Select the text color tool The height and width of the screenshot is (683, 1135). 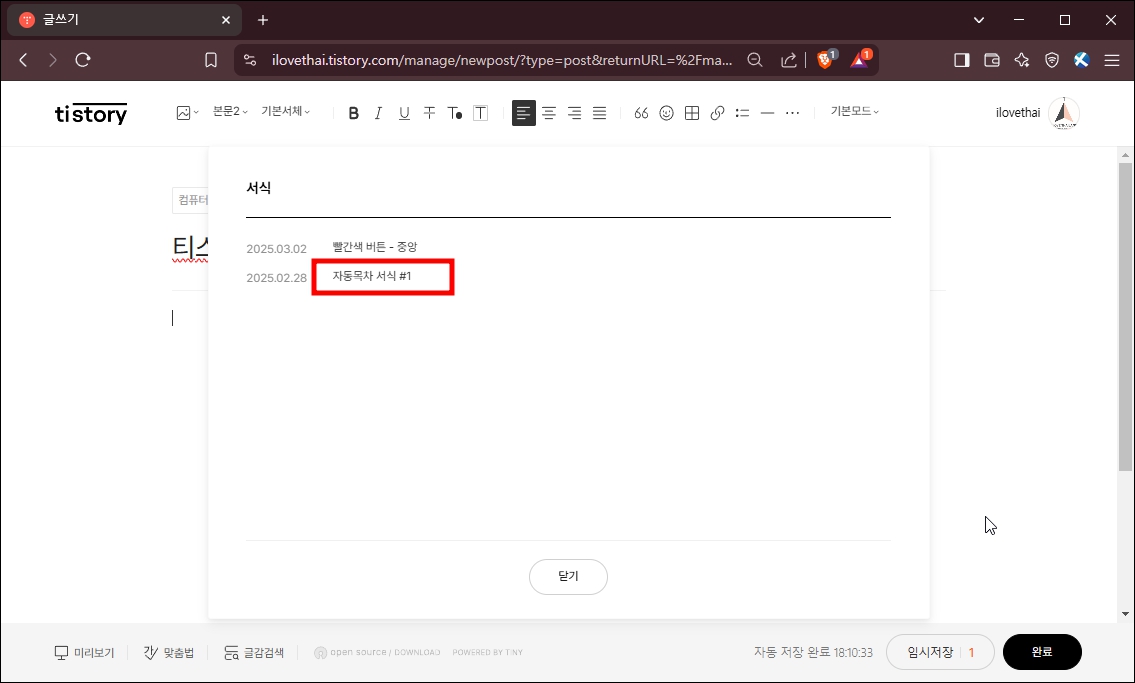[454, 113]
